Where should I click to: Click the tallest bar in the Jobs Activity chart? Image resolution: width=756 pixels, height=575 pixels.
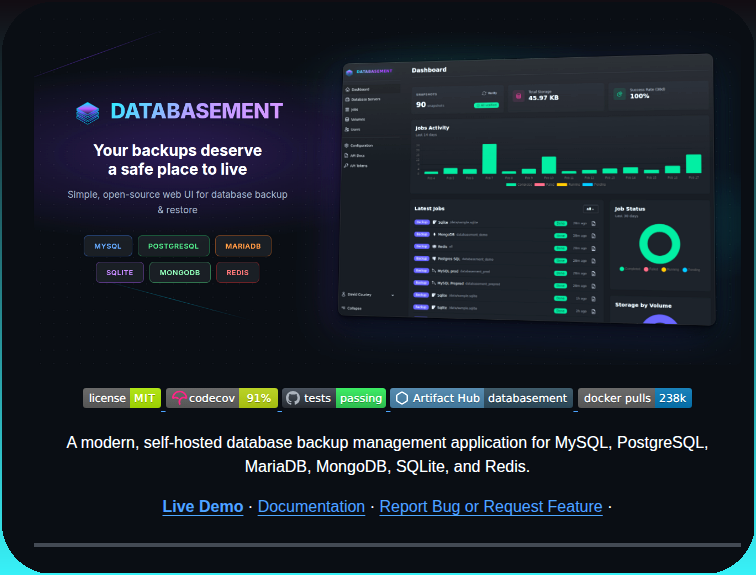(x=489, y=159)
